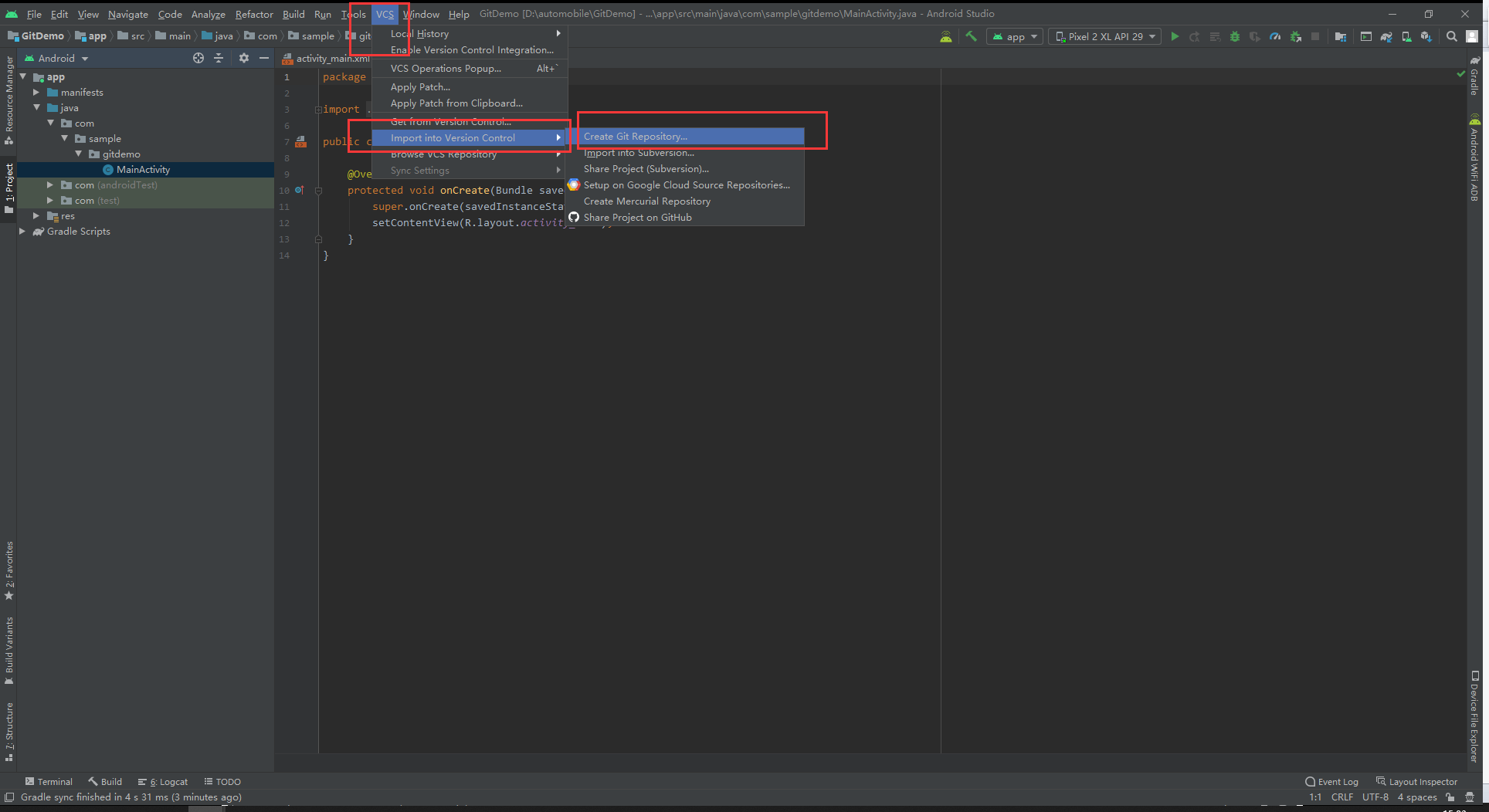Viewport: 1489px width, 812px height.
Task: Click Collapse All icon in Project panel
Action: 219,58
